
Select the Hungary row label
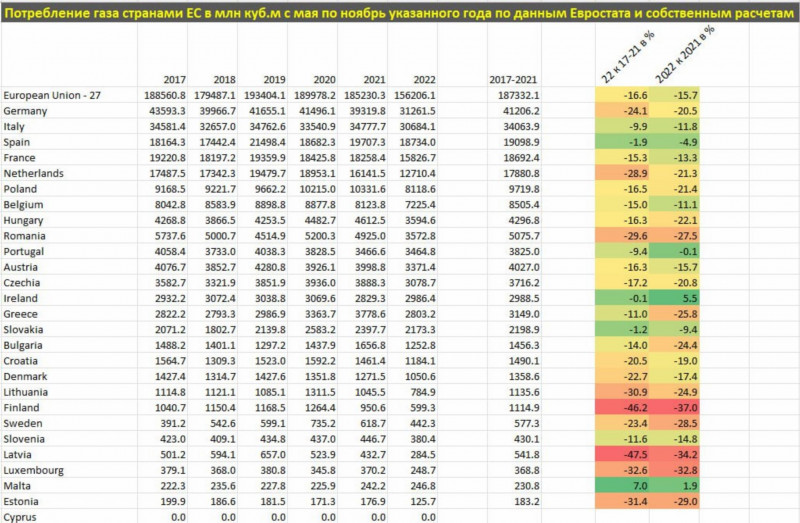(23, 220)
